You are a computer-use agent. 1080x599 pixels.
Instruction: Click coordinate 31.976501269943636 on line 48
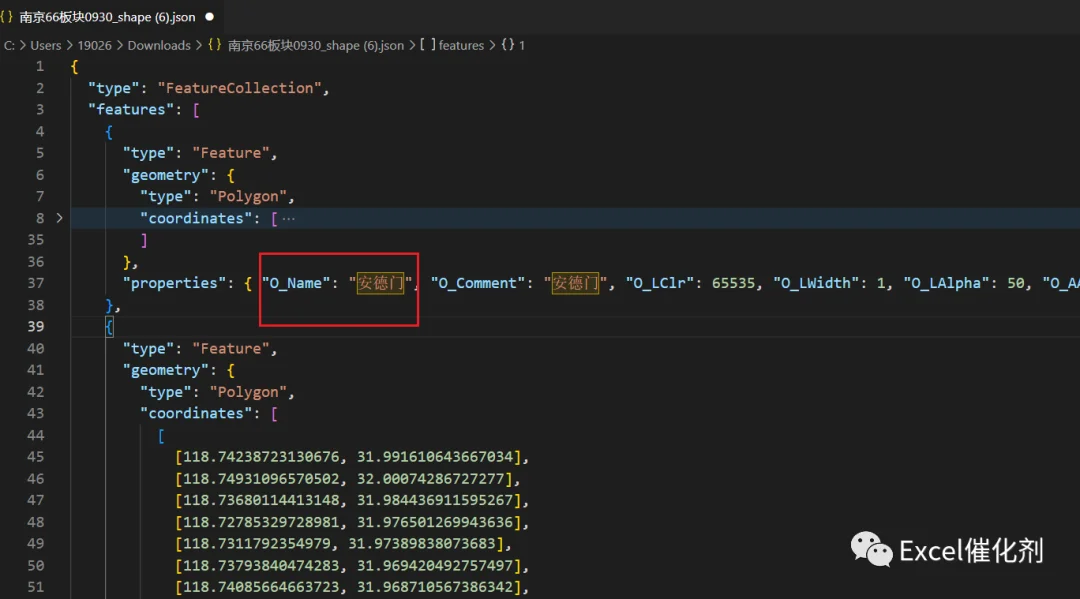pos(435,522)
